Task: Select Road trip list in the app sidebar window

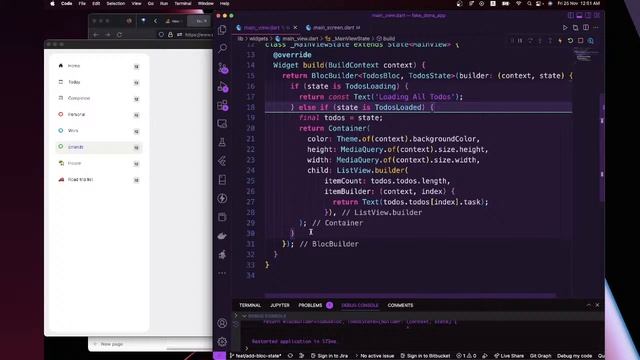Action: [99, 180]
